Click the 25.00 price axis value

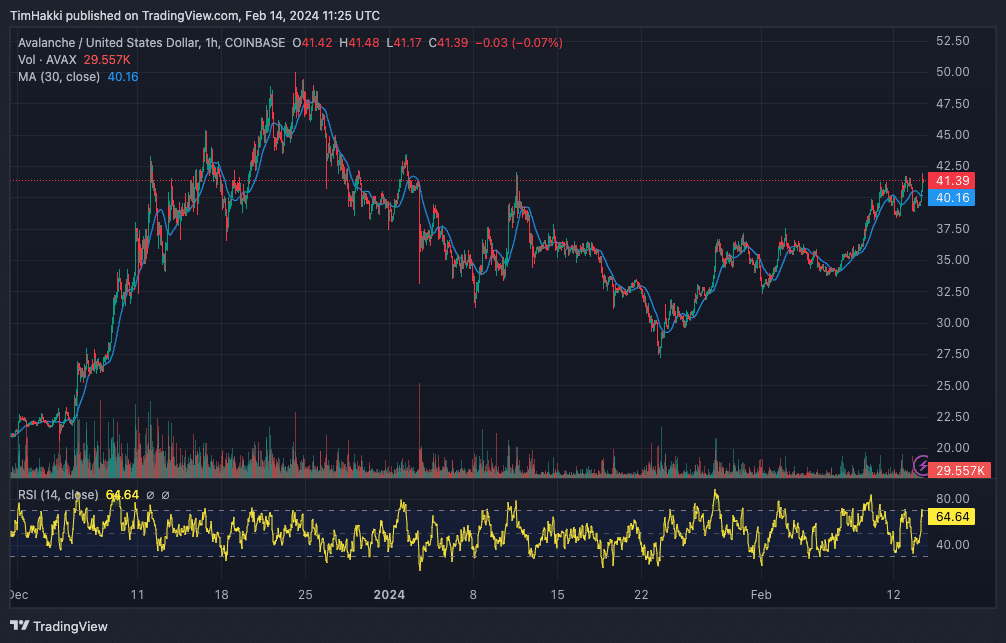(x=952, y=386)
